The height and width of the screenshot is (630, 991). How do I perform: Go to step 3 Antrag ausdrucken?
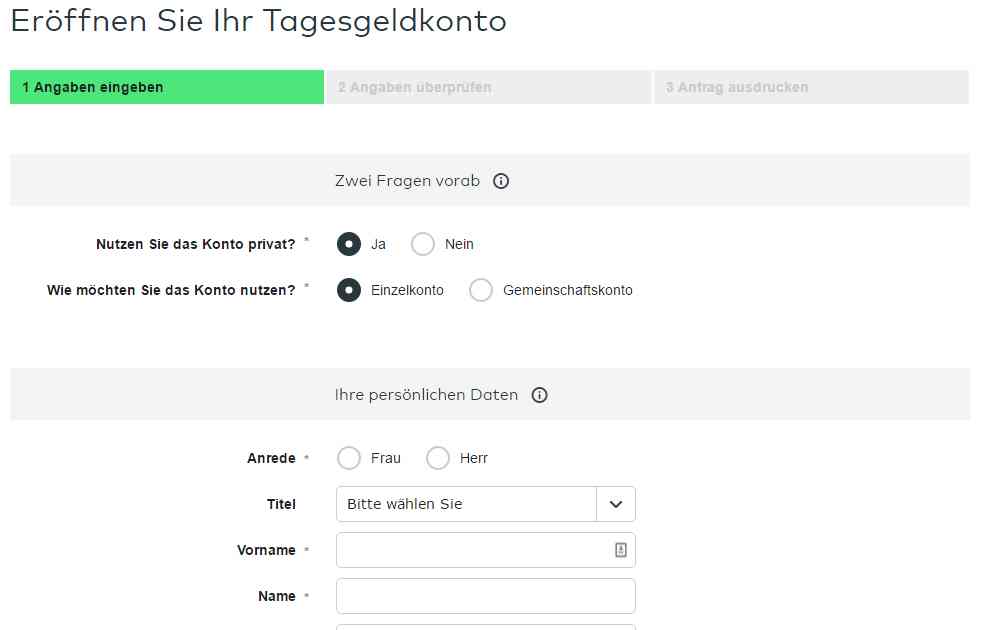tap(812, 87)
